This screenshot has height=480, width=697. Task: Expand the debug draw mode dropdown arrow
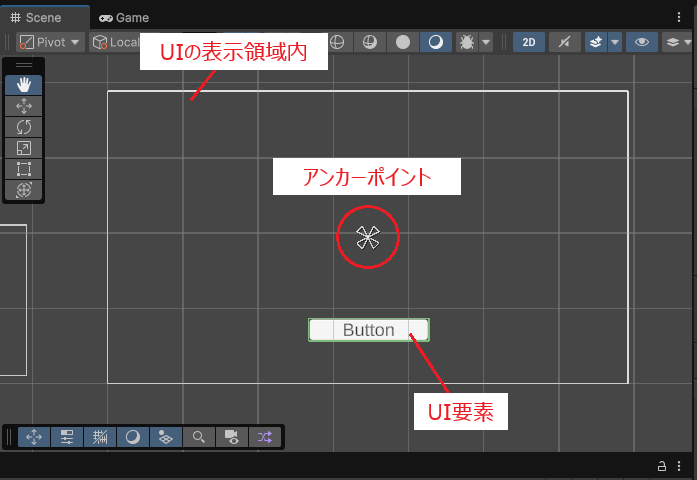486,42
